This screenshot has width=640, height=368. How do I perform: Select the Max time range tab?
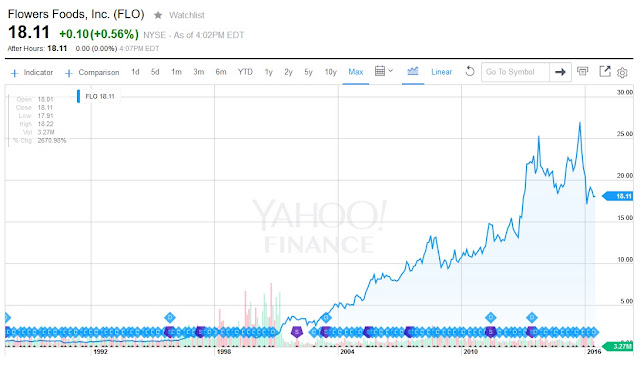(x=356, y=72)
